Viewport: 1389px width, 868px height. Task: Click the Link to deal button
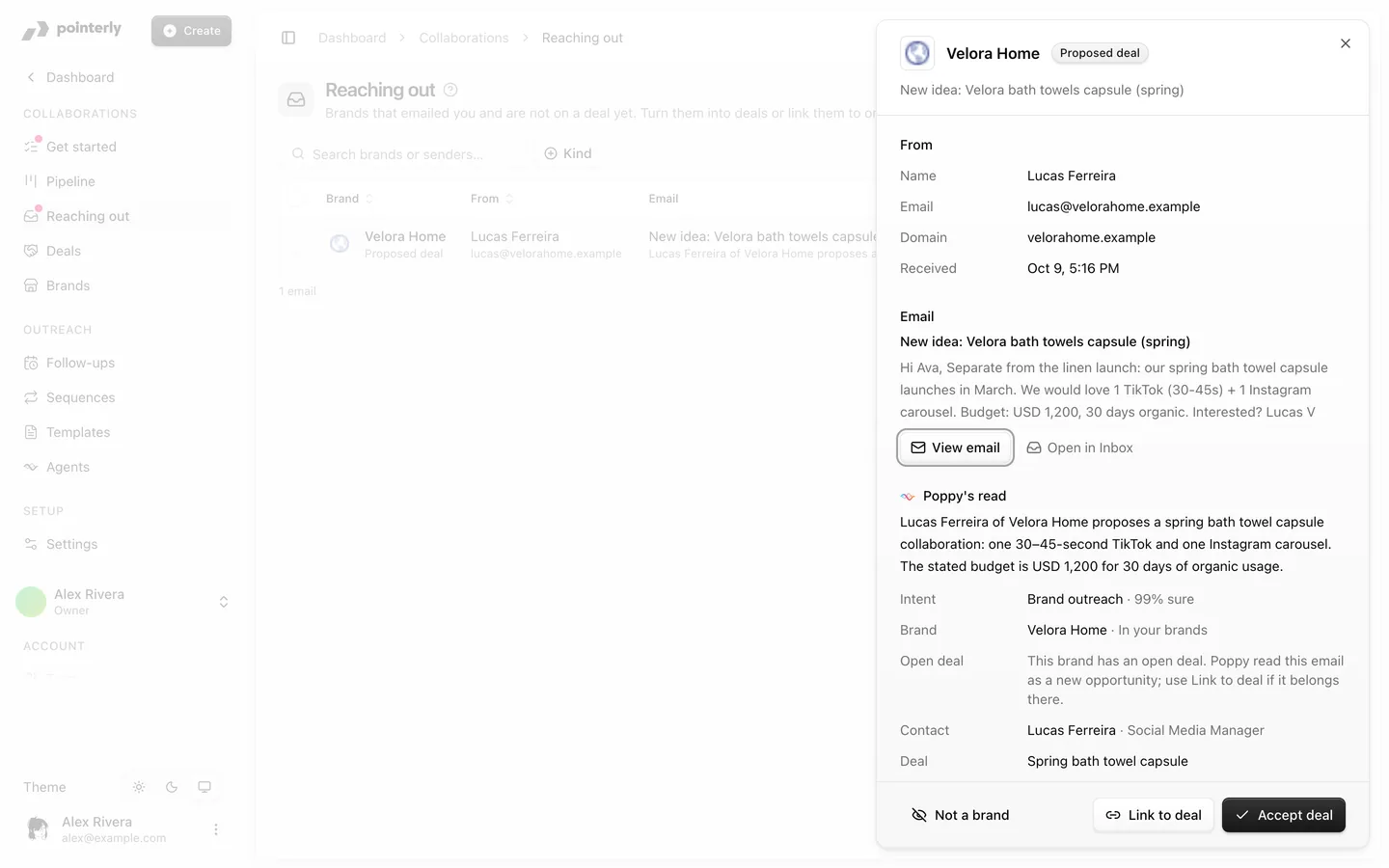click(1154, 815)
